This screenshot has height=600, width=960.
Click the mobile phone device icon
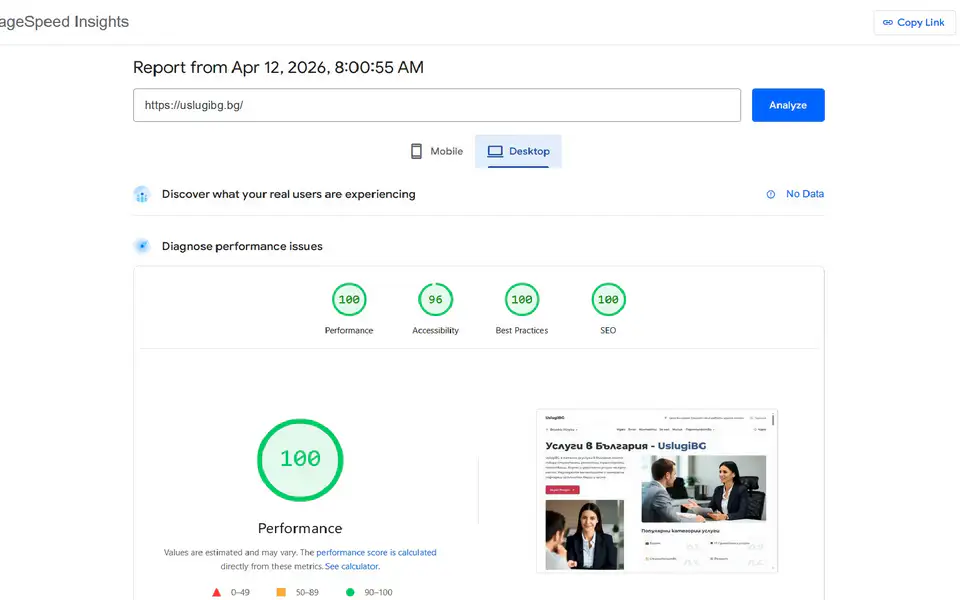[x=417, y=151]
